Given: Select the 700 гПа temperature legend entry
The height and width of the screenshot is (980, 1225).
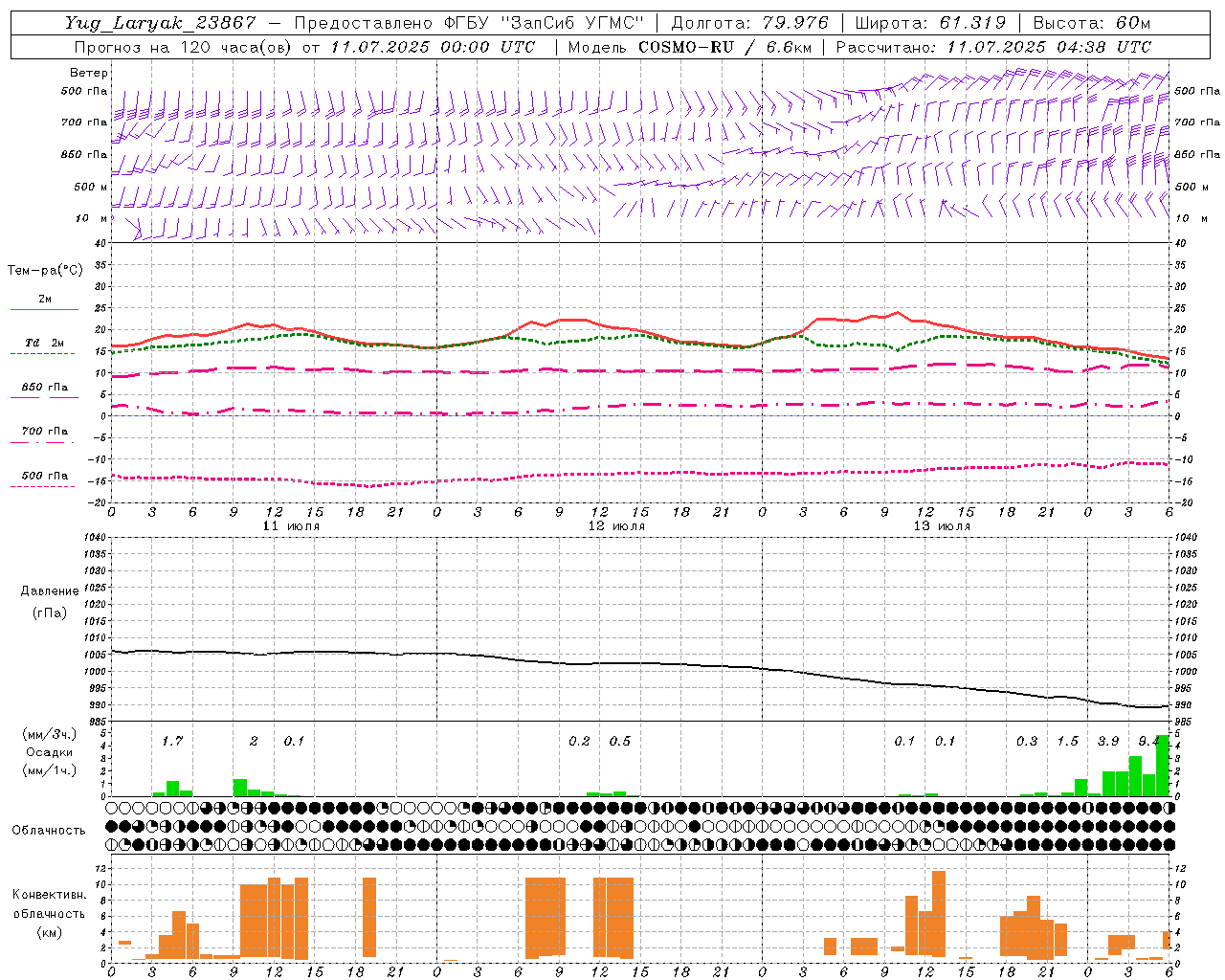Looking at the screenshot, I should pos(45,432).
